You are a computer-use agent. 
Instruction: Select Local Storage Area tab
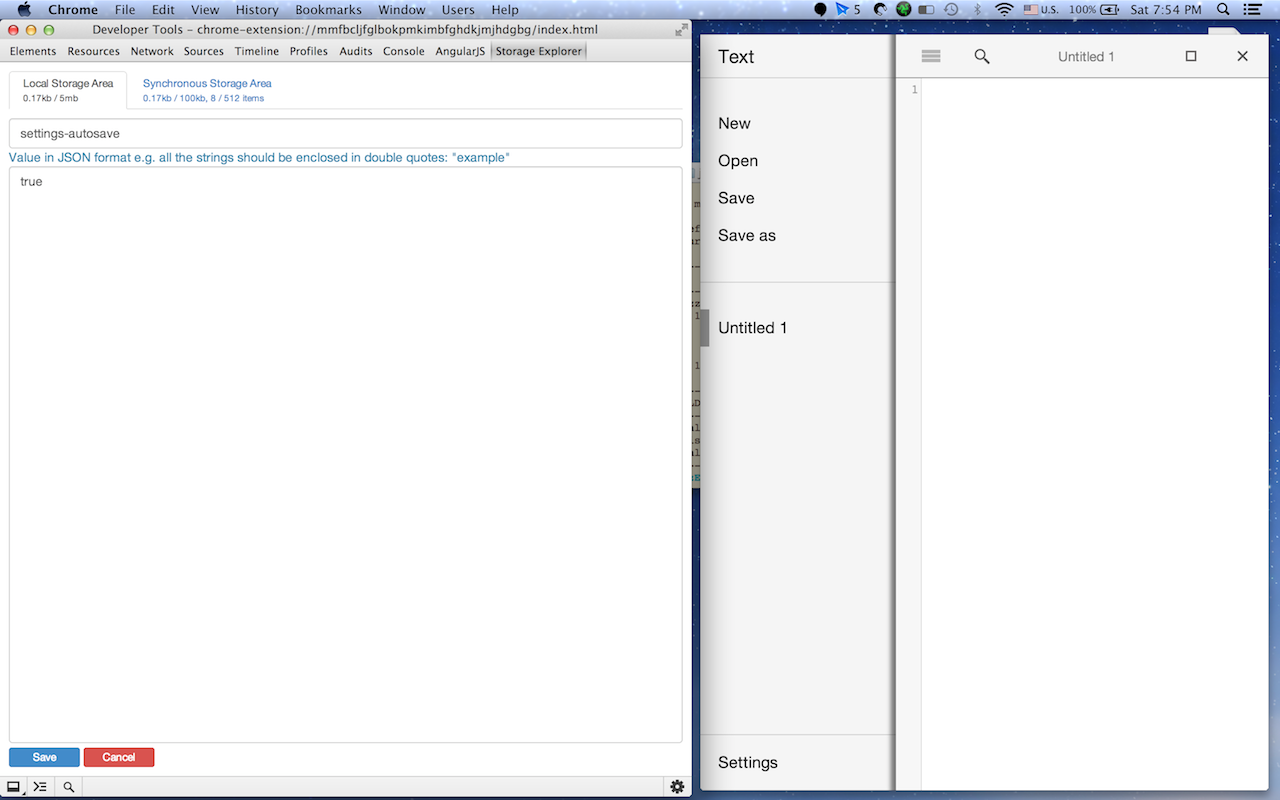68,90
